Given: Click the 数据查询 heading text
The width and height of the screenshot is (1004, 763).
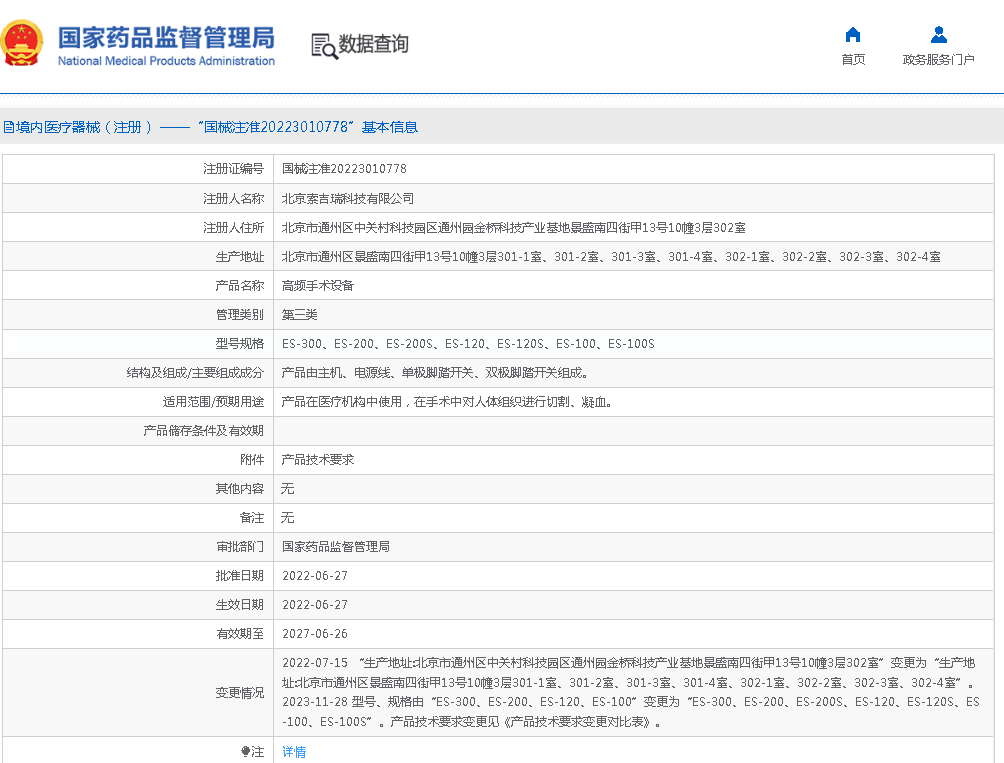Looking at the screenshot, I should pyautogui.click(x=373, y=45).
